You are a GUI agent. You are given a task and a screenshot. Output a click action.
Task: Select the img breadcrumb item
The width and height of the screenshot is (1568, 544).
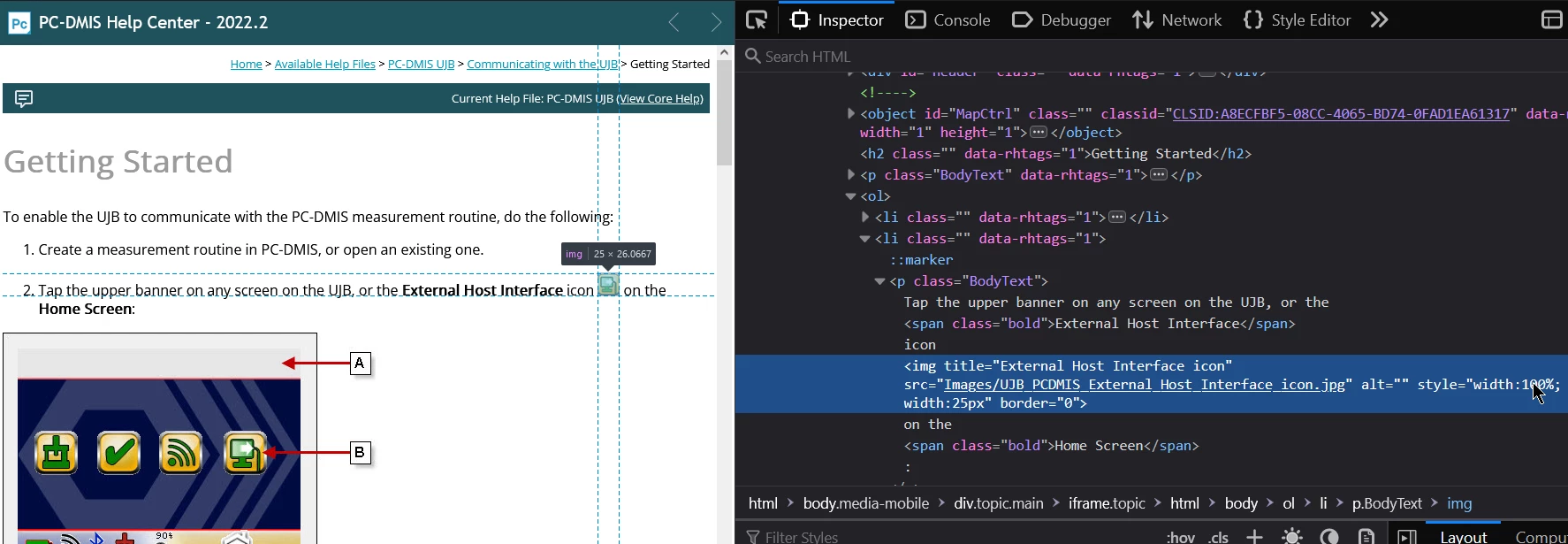click(x=1459, y=503)
